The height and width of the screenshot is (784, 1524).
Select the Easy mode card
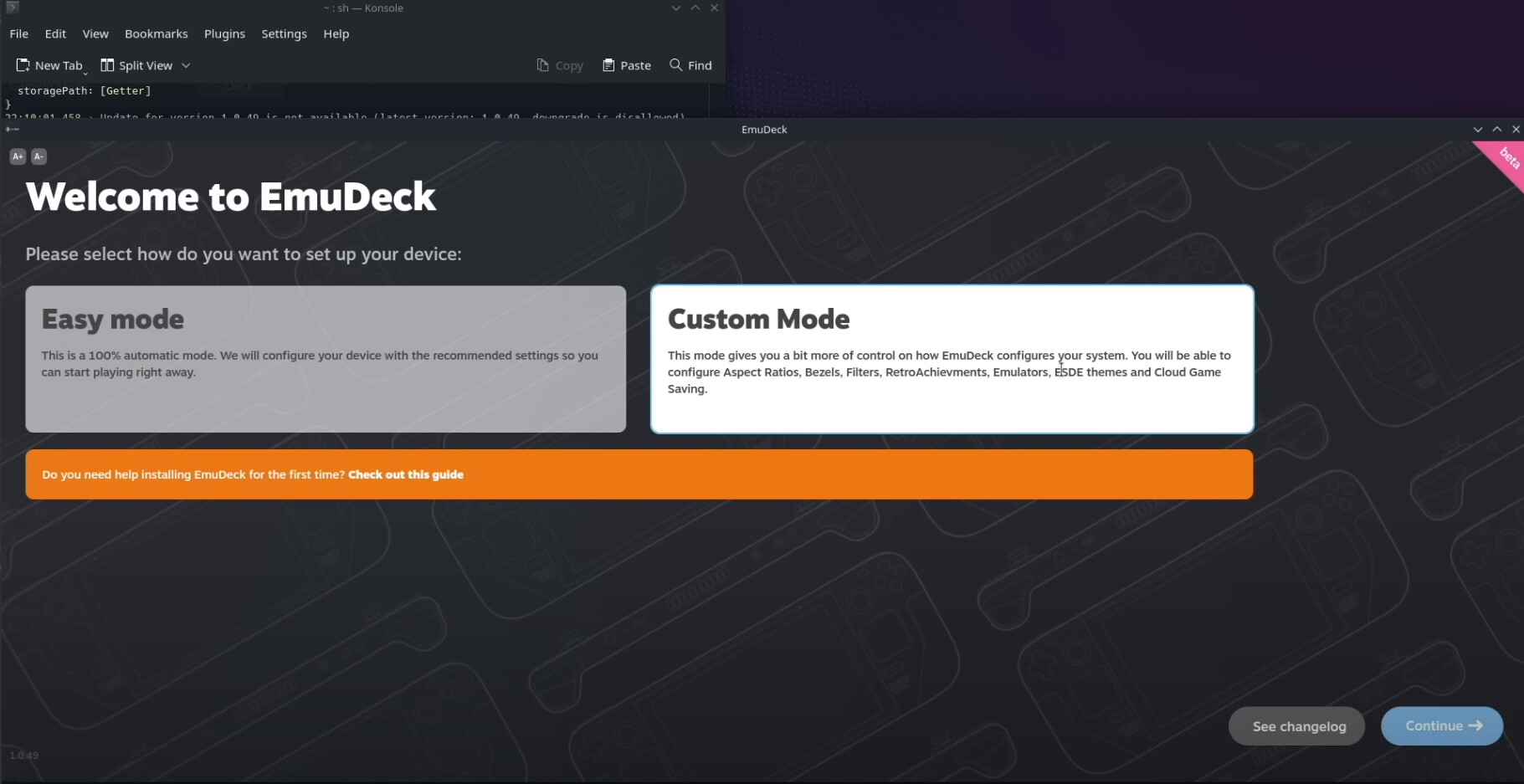click(326, 359)
